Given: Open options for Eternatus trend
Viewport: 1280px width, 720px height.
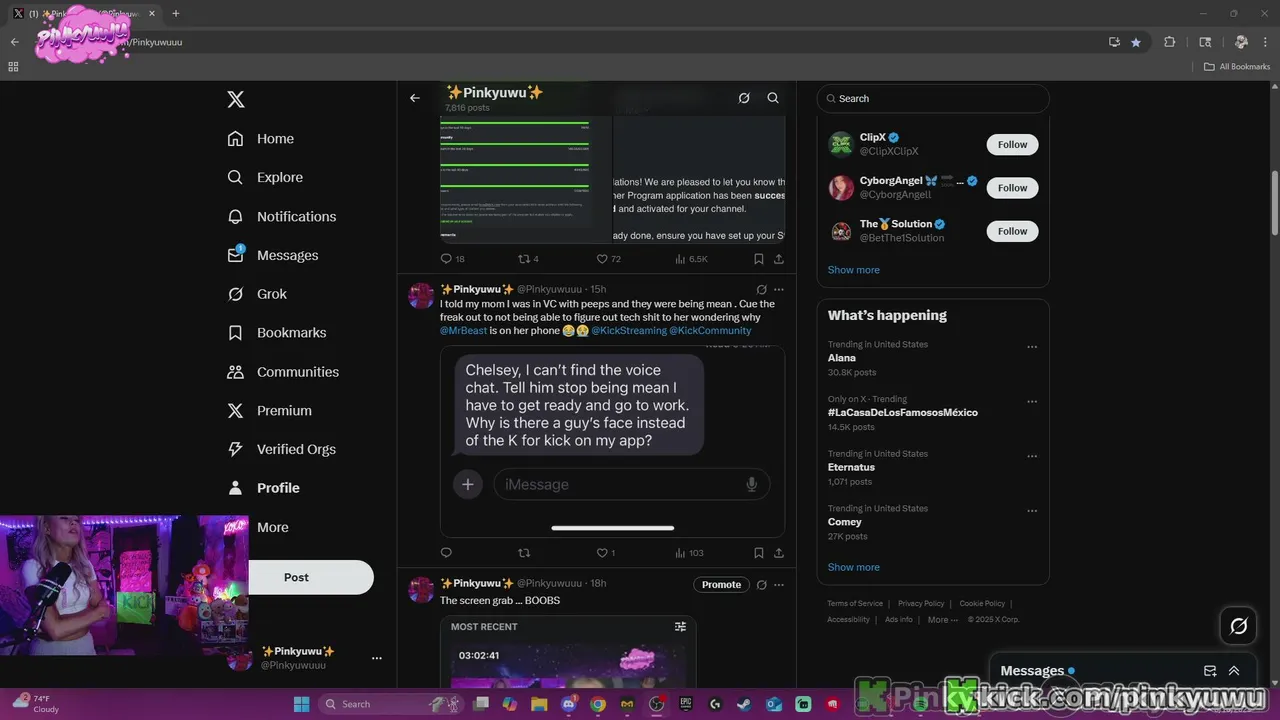Looking at the screenshot, I should coord(1032,456).
